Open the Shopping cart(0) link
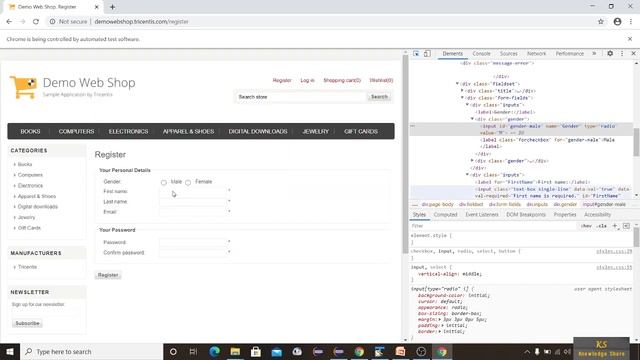This screenshot has height=360, width=640. coord(342,80)
